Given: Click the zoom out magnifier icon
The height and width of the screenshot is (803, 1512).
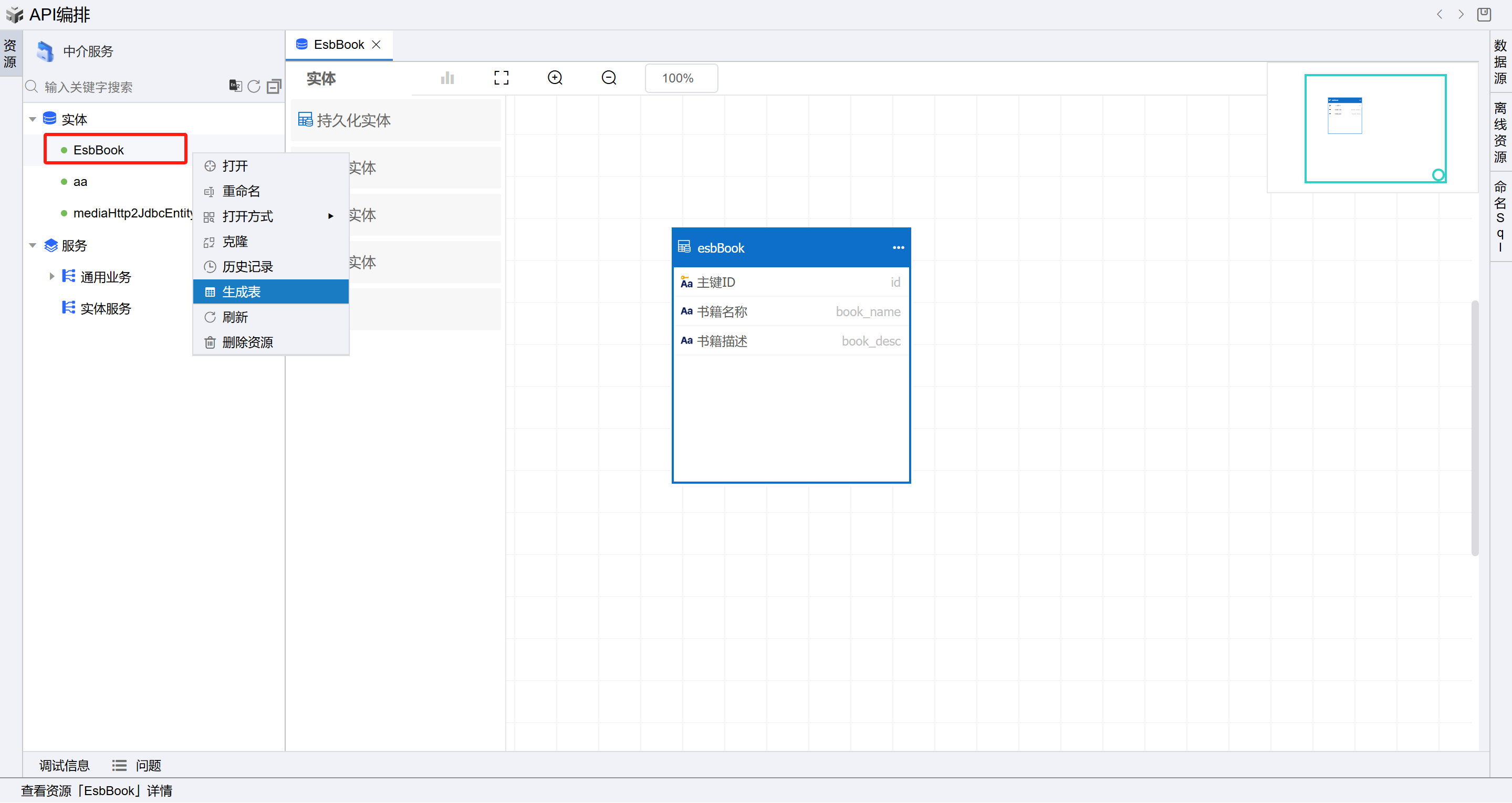Looking at the screenshot, I should 609,78.
